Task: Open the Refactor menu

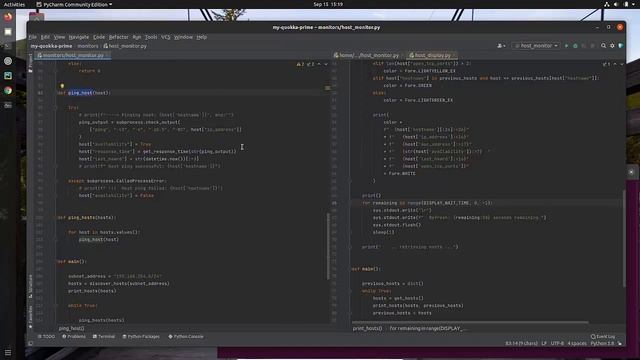Action: 118,37
